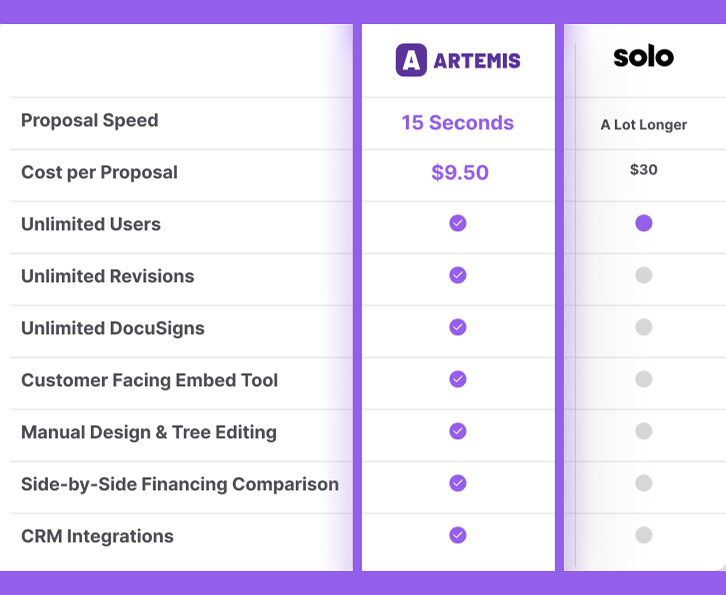
Task: Click the $9.50 cost per proposal value
Action: [460, 173]
